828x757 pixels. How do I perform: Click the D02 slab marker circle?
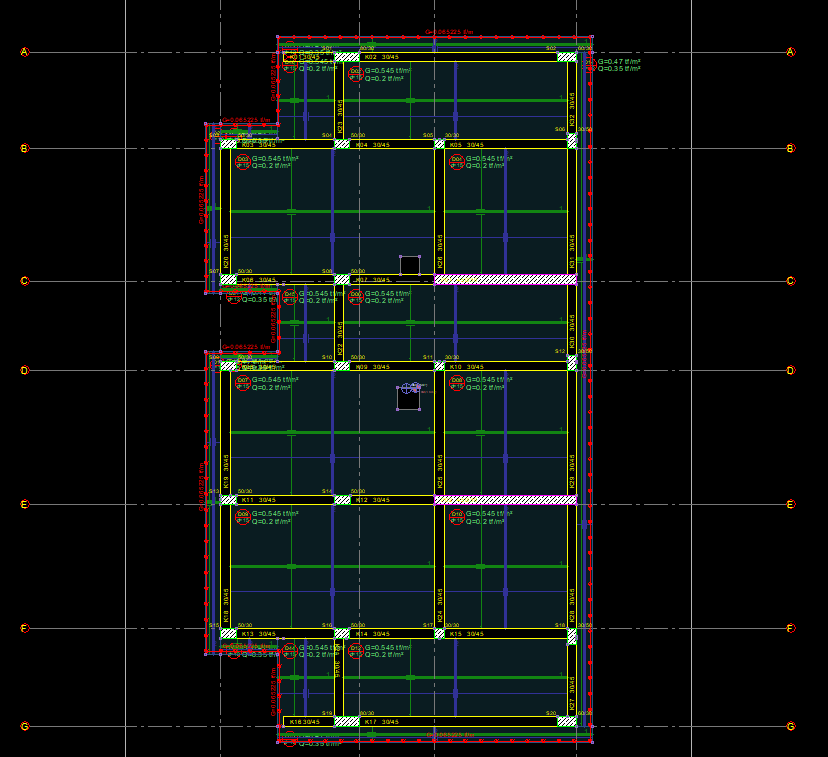(355, 72)
